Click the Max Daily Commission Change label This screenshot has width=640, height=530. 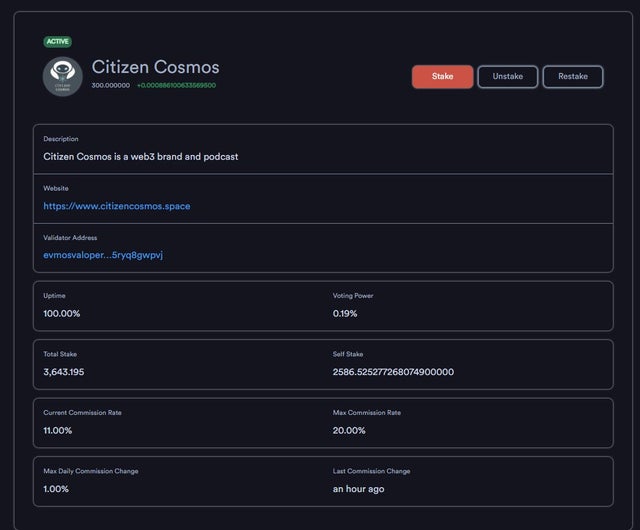[91, 471]
